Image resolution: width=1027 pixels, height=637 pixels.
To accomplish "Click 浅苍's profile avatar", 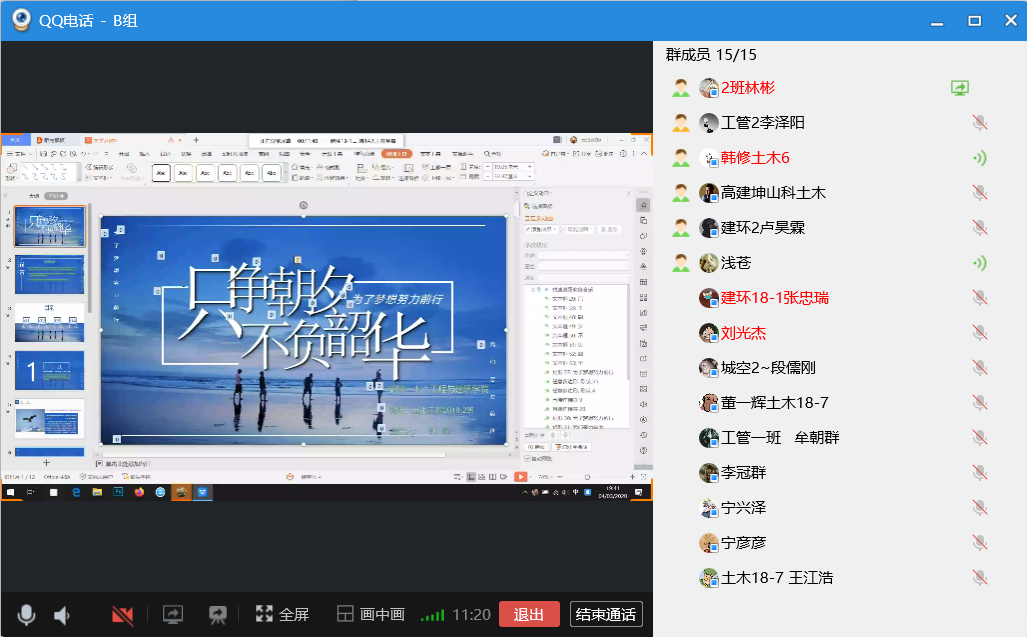I will tap(709, 263).
